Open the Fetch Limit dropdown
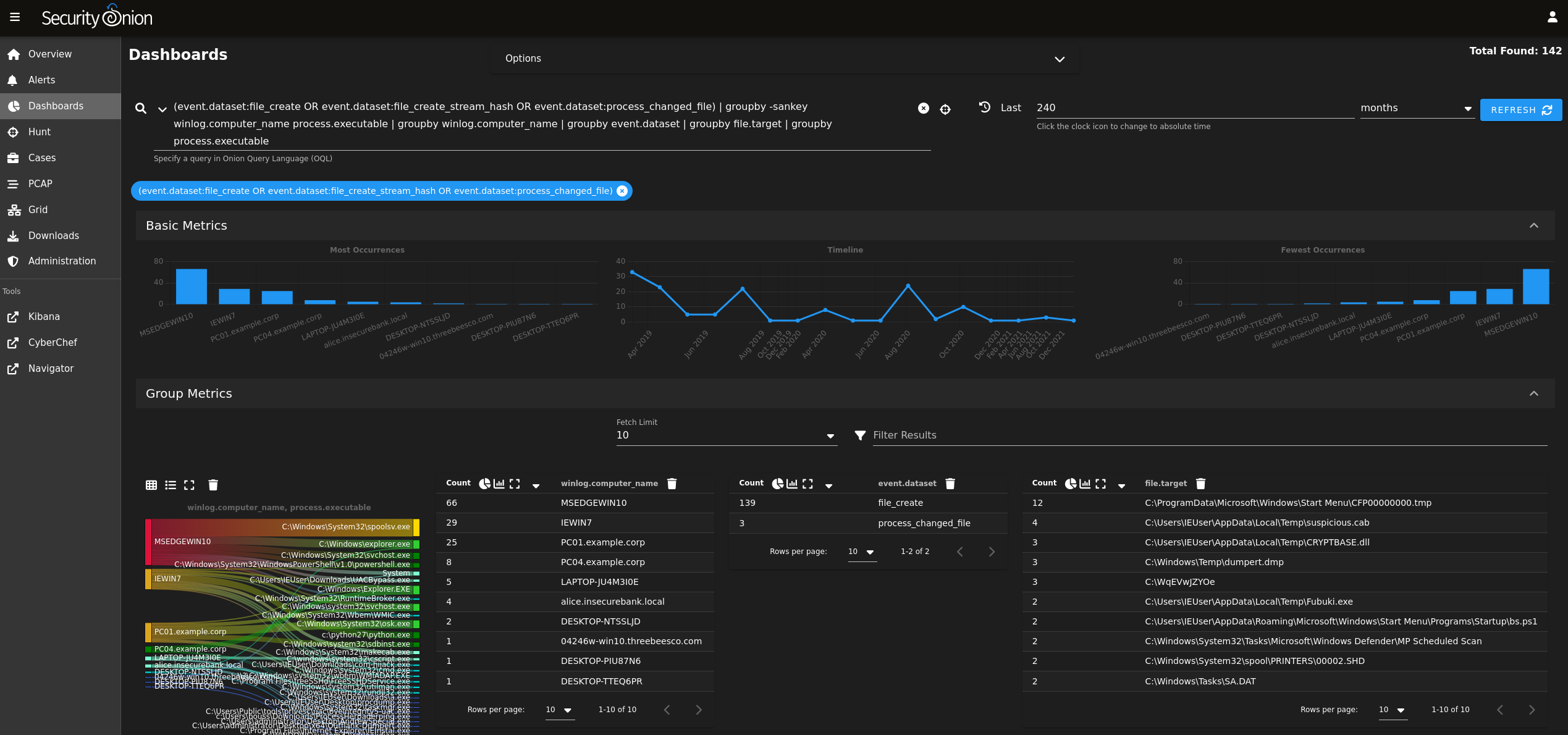The width and height of the screenshot is (1568, 735). pos(830,435)
